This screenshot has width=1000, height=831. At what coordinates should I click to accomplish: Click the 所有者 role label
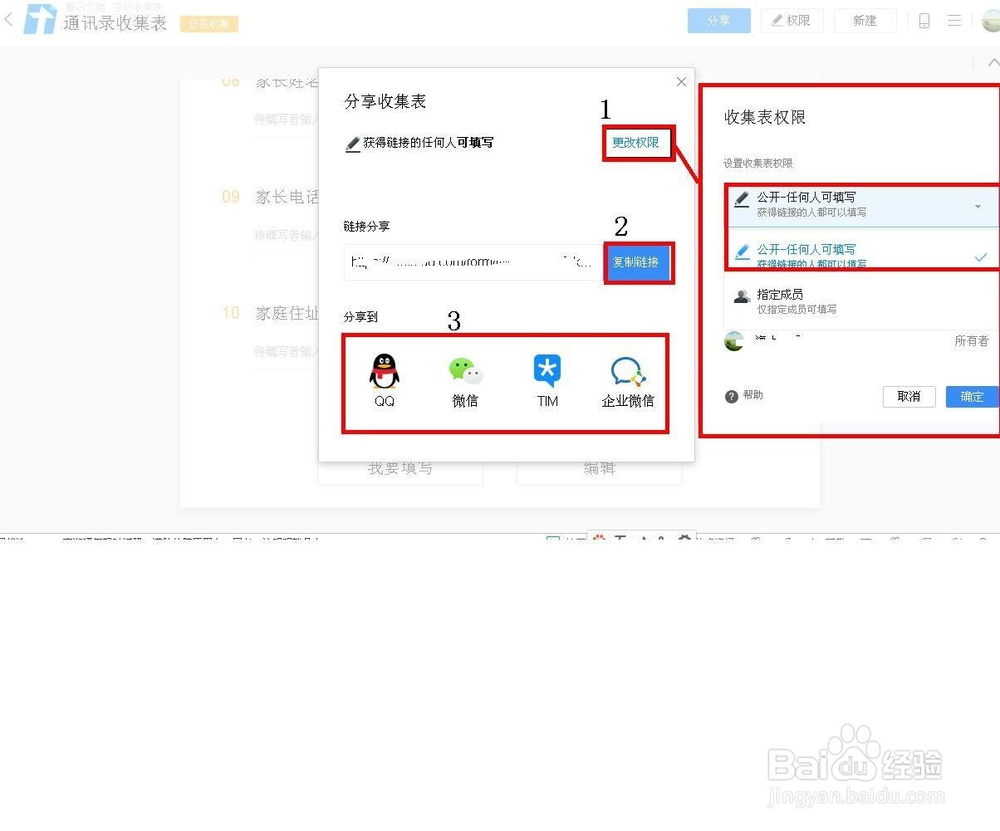click(x=971, y=341)
